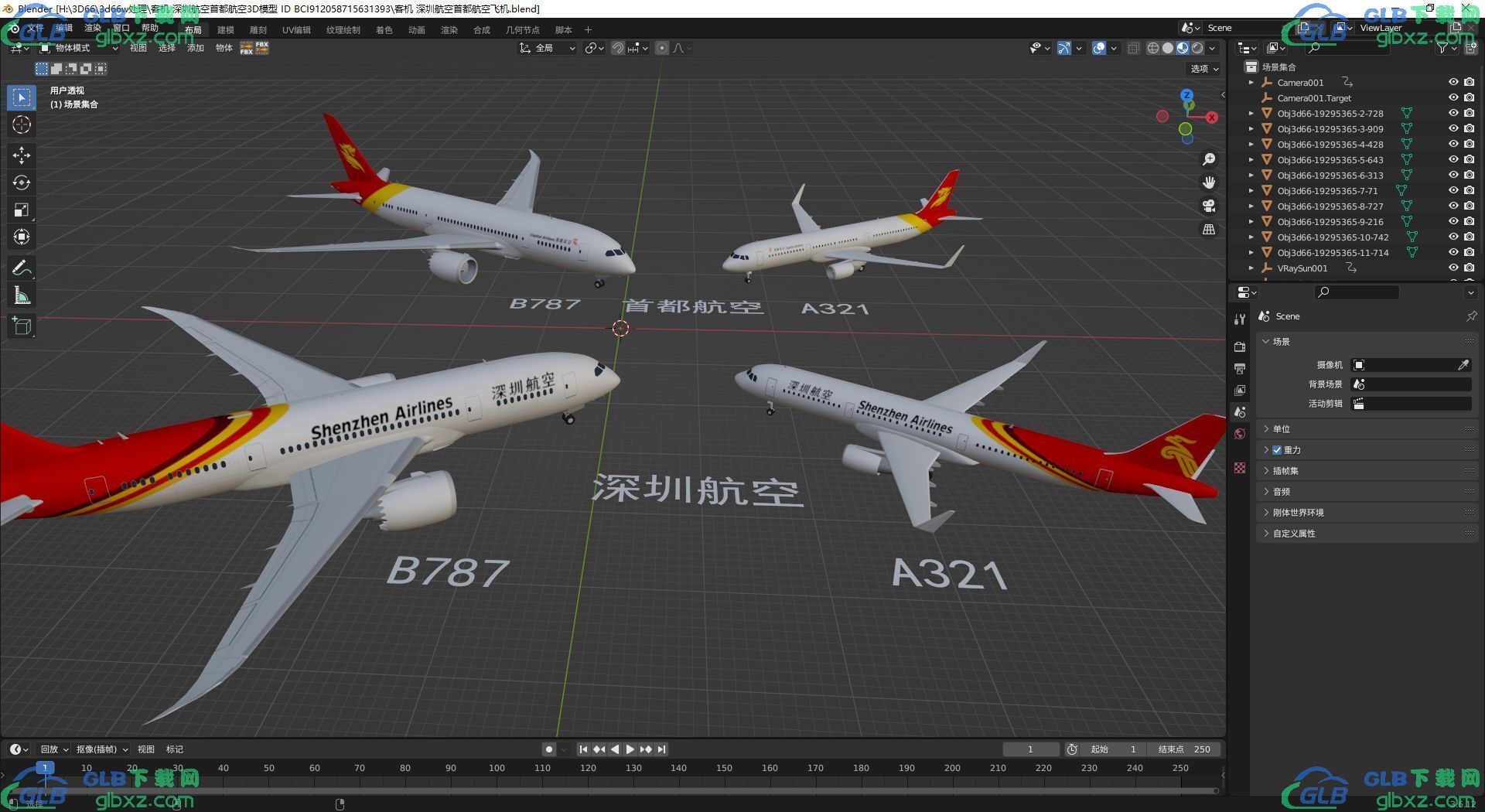Choose the Rotate tool
This screenshot has height=812, width=1485.
22,183
